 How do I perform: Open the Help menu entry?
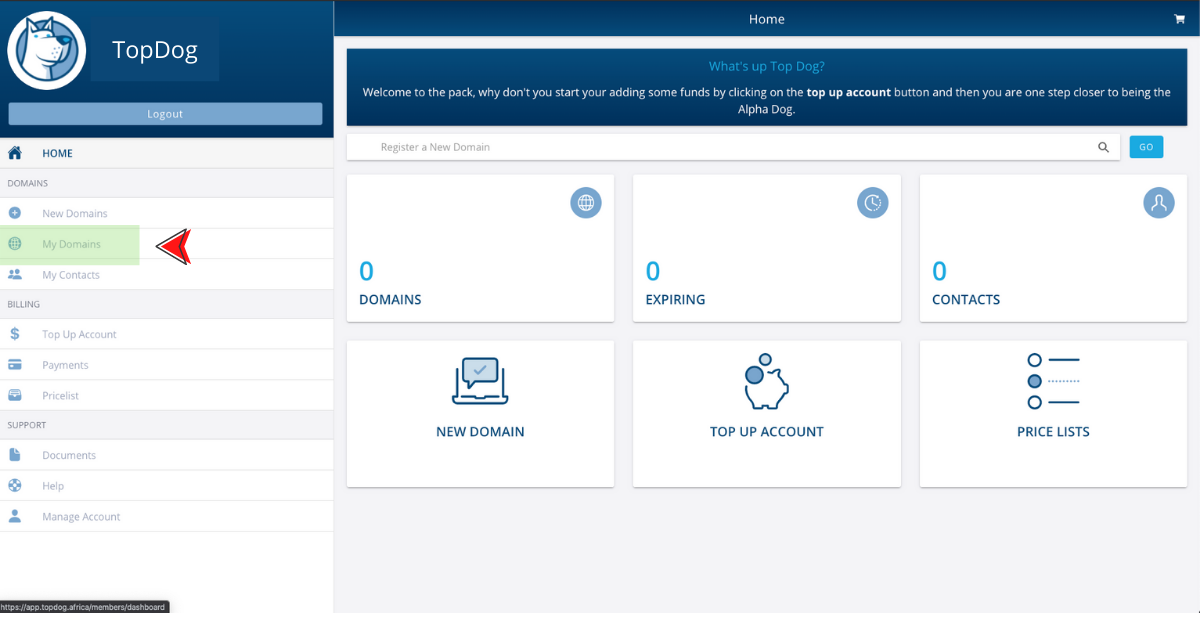166,486
